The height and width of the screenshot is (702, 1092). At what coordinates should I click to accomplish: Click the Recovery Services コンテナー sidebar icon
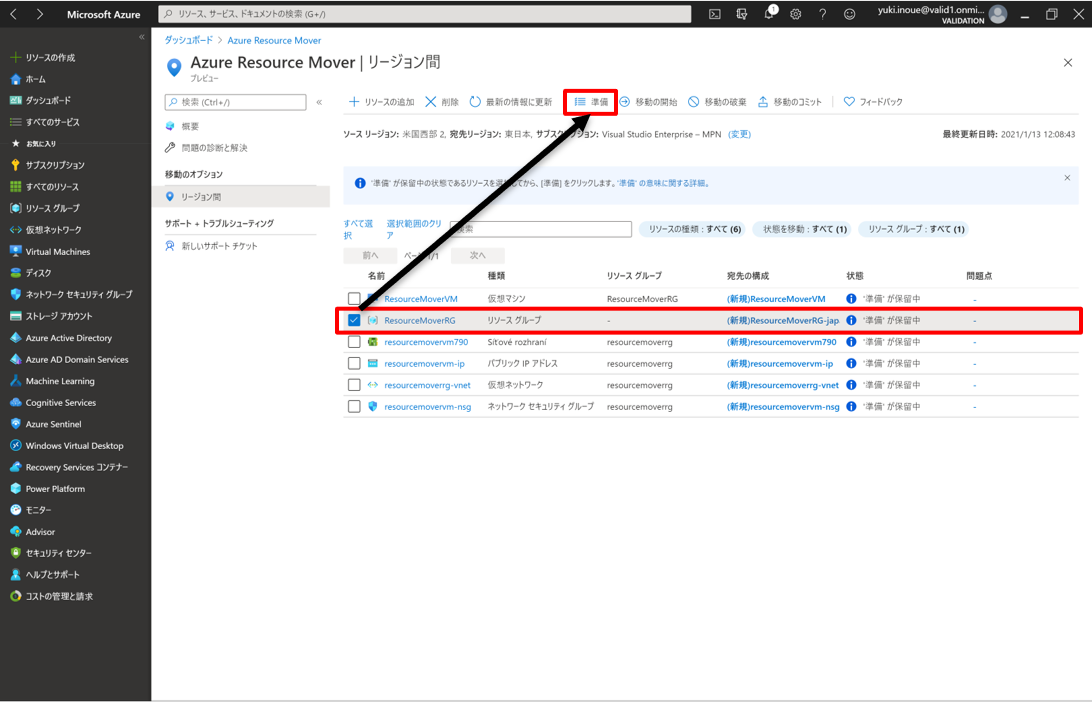click(16, 467)
